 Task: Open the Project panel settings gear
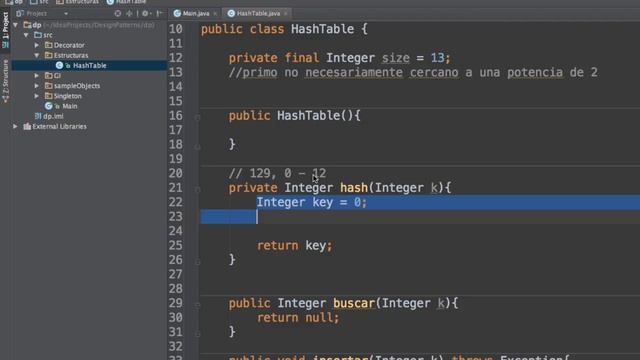coord(145,13)
